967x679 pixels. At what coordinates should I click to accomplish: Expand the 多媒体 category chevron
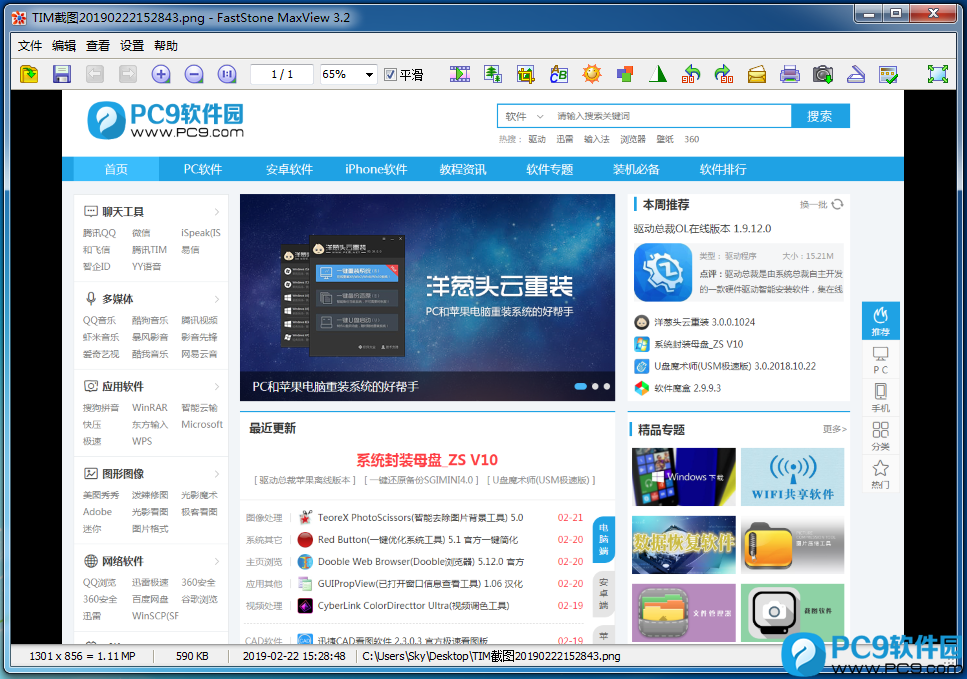[x=217, y=299]
